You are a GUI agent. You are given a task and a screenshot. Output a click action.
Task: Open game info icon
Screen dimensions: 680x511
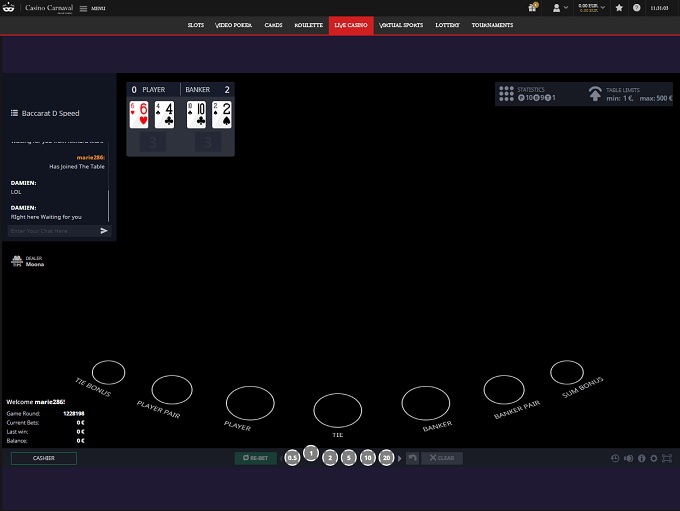[x=641, y=458]
